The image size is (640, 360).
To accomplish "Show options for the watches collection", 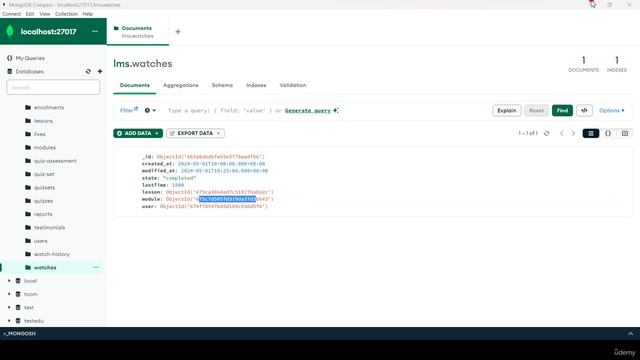I will pyautogui.click(x=96, y=267).
